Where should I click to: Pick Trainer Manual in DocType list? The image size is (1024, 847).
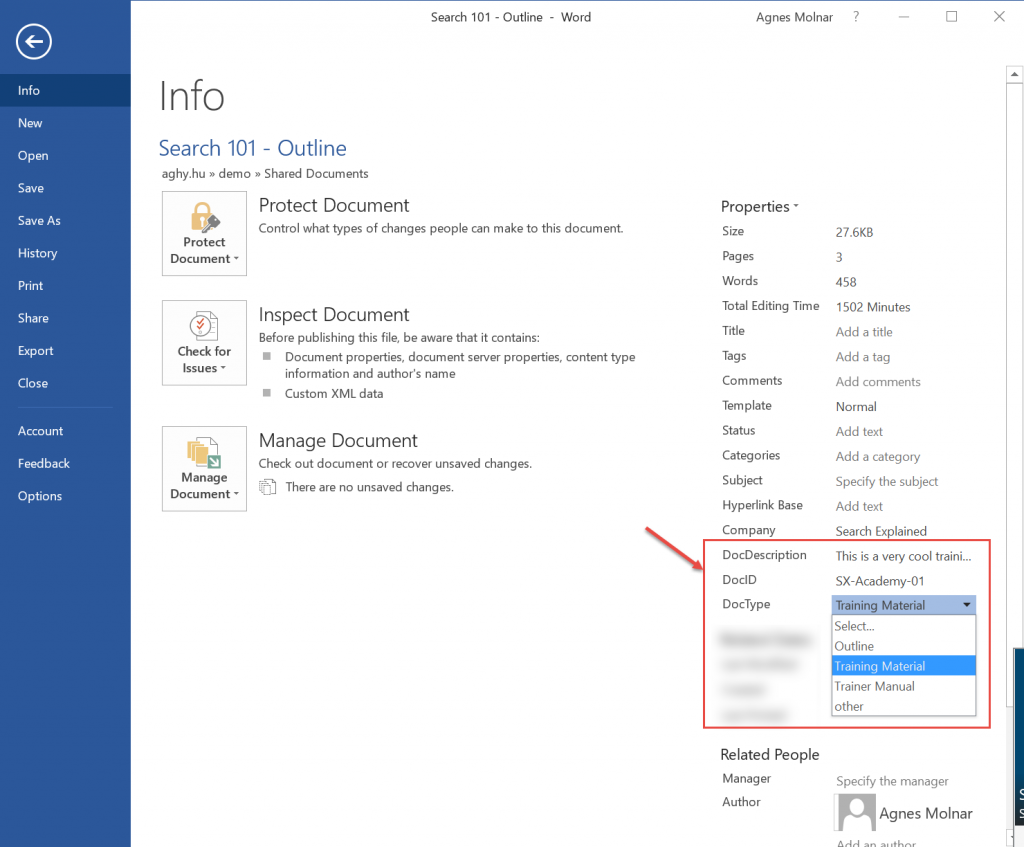[904, 686]
